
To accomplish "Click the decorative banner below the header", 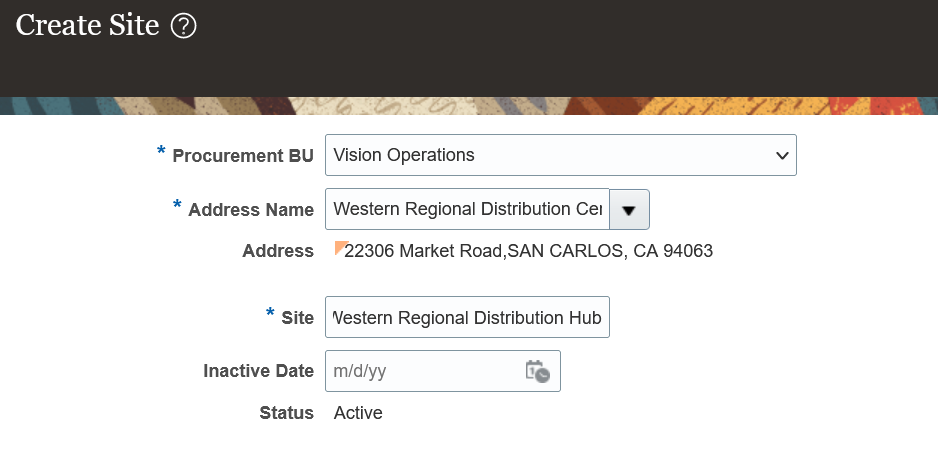I will 469,106.
